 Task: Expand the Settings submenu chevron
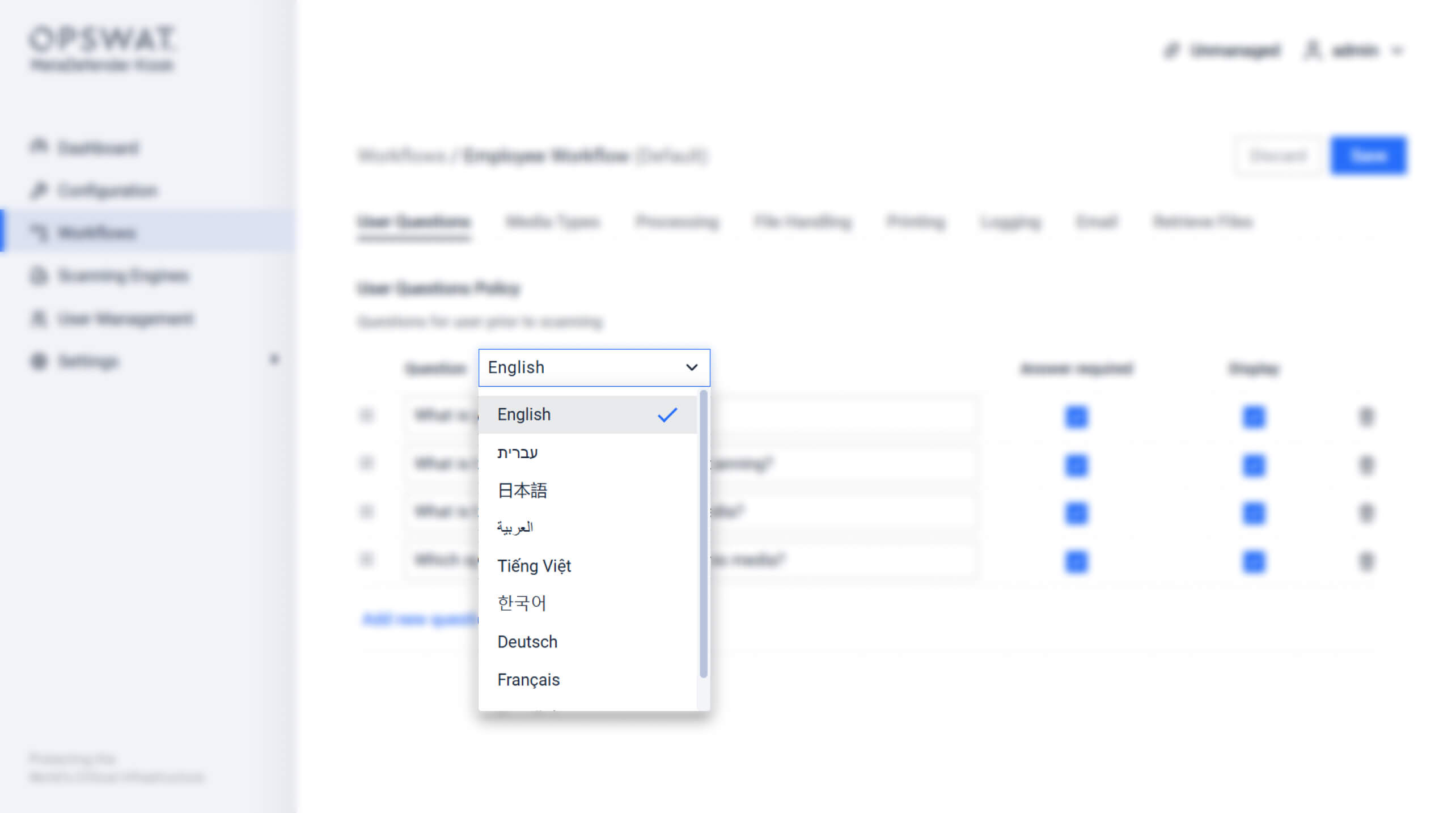pyautogui.click(x=276, y=359)
